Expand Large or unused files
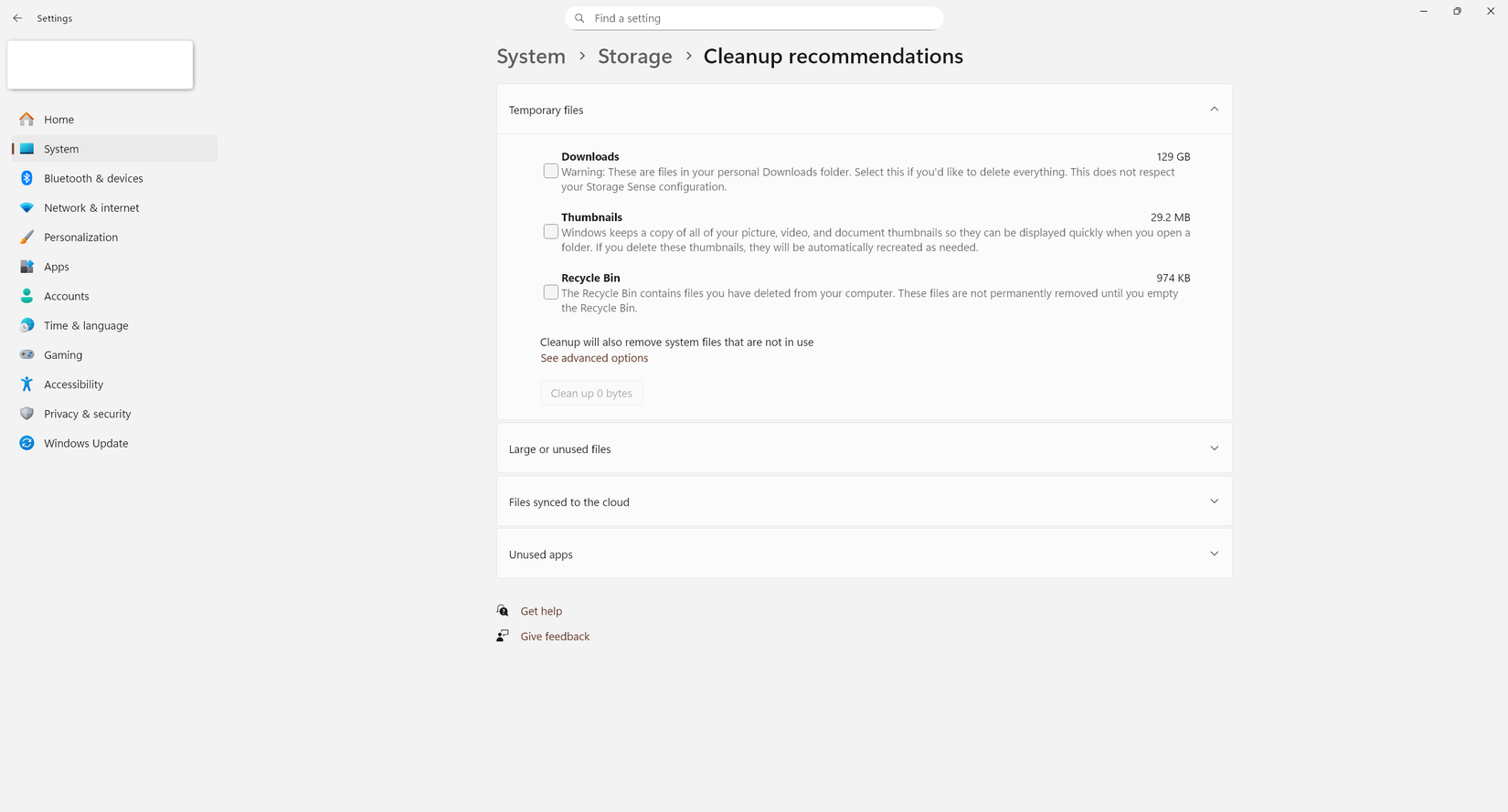 pyautogui.click(x=1214, y=448)
